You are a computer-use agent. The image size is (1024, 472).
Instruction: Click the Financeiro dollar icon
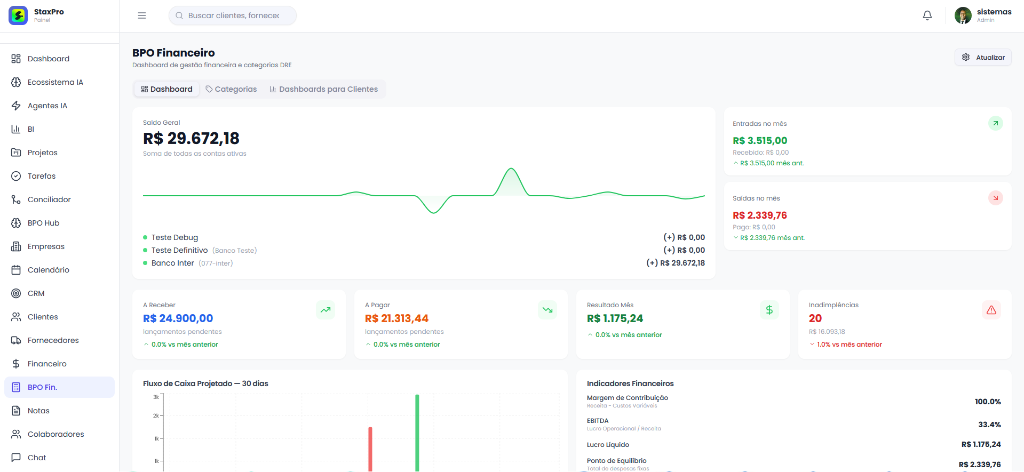[16, 364]
